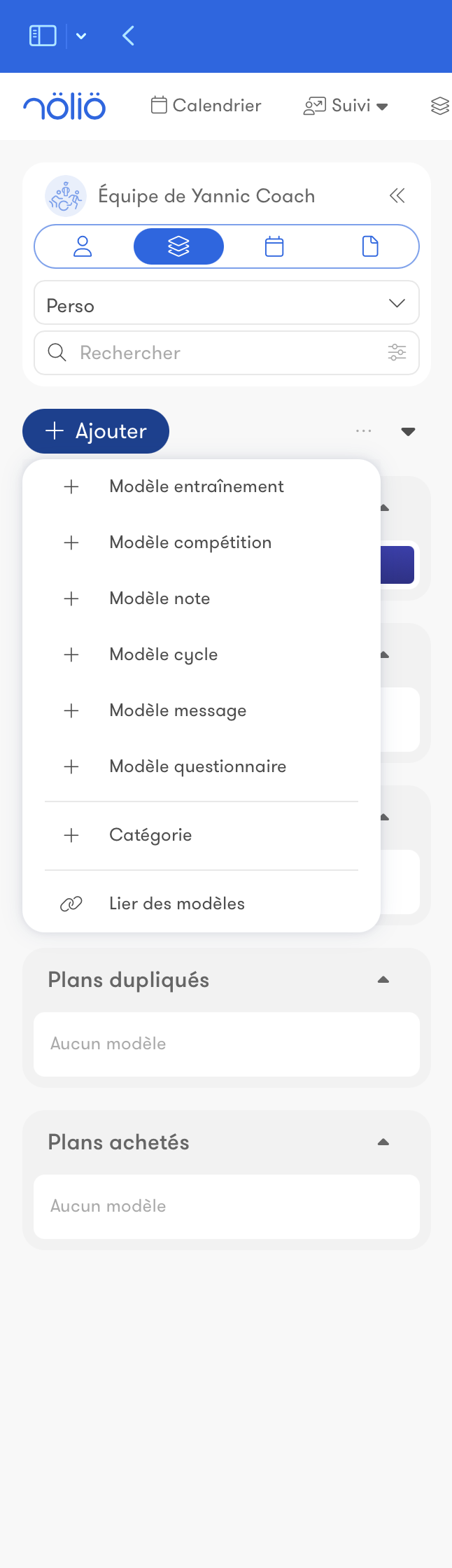This screenshot has width=452, height=1568.
Task: Collapse the Équipe de Yannic Coach panel
Action: [x=397, y=196]
